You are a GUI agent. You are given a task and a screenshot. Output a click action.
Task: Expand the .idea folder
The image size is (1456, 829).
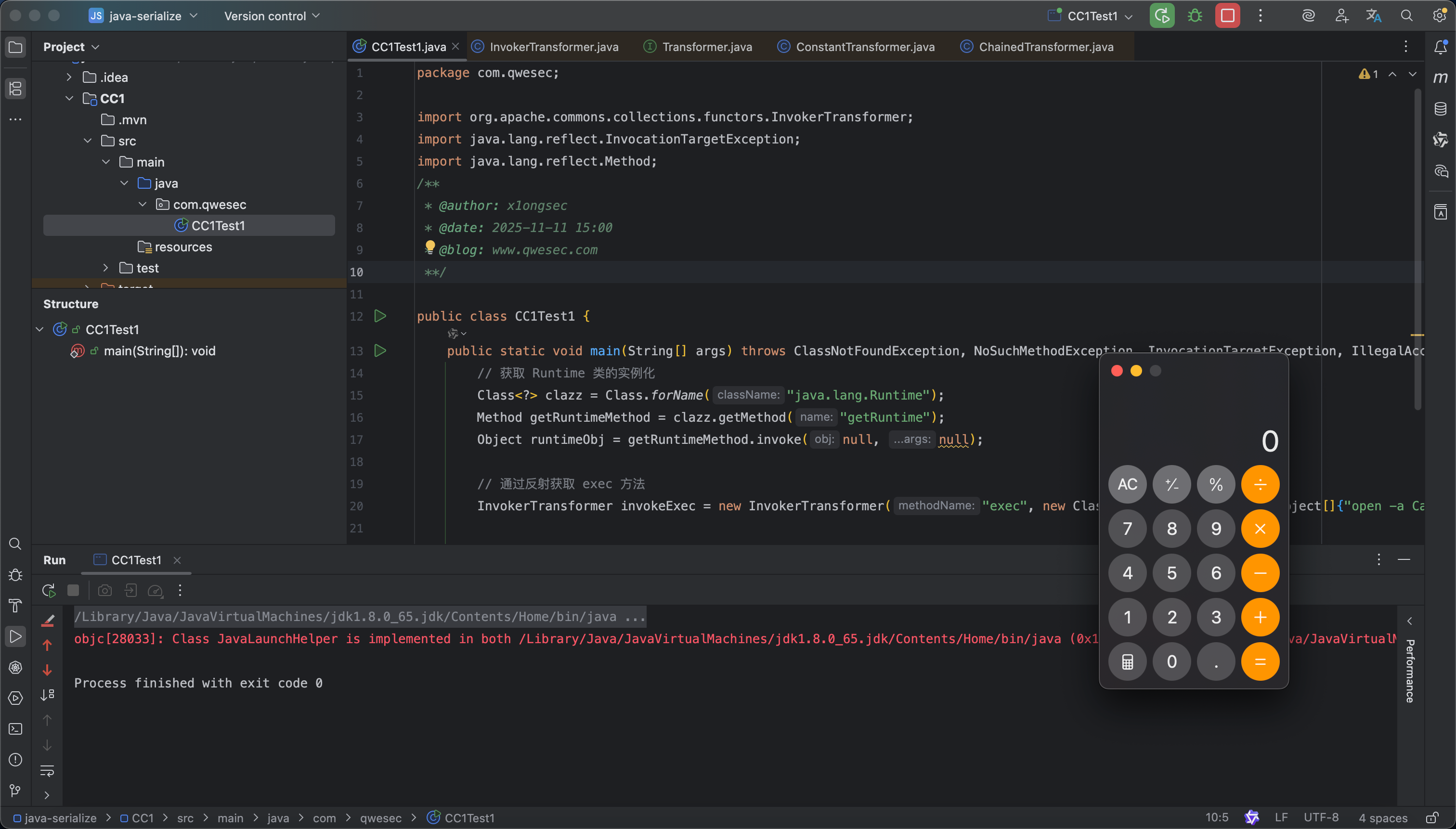point(69,77)
